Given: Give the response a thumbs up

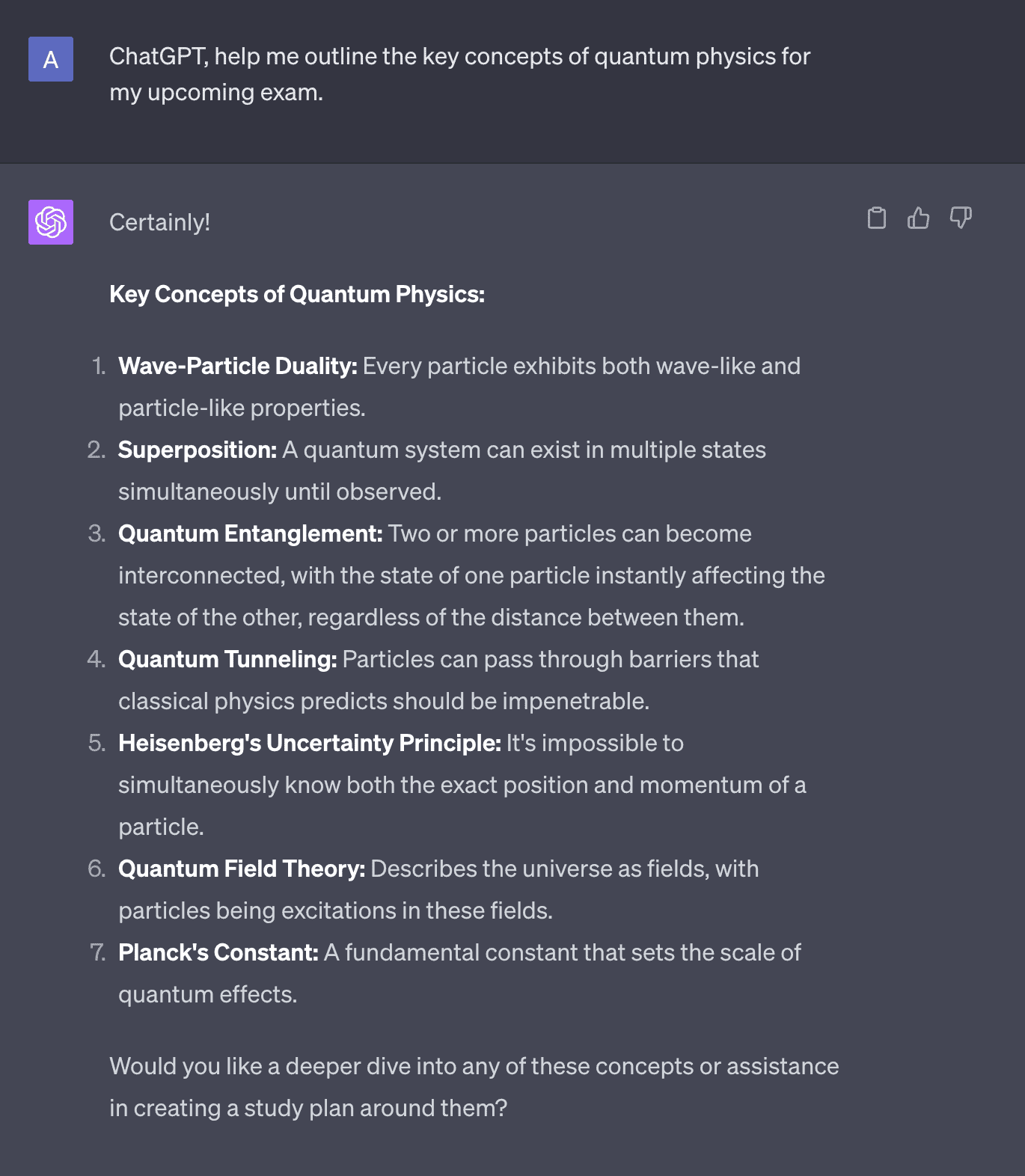Looking at the screenshot, I should point(919,218).
